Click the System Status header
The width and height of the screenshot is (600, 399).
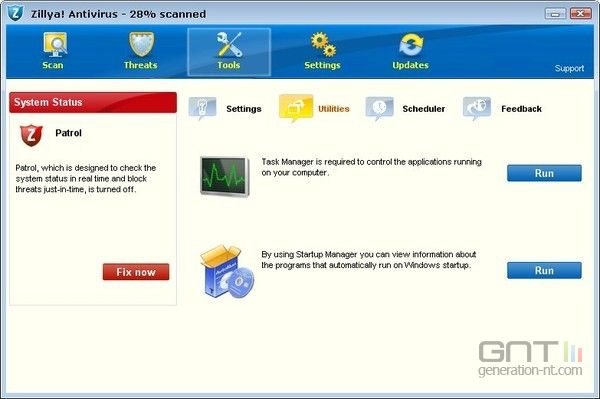click(93, 102)
